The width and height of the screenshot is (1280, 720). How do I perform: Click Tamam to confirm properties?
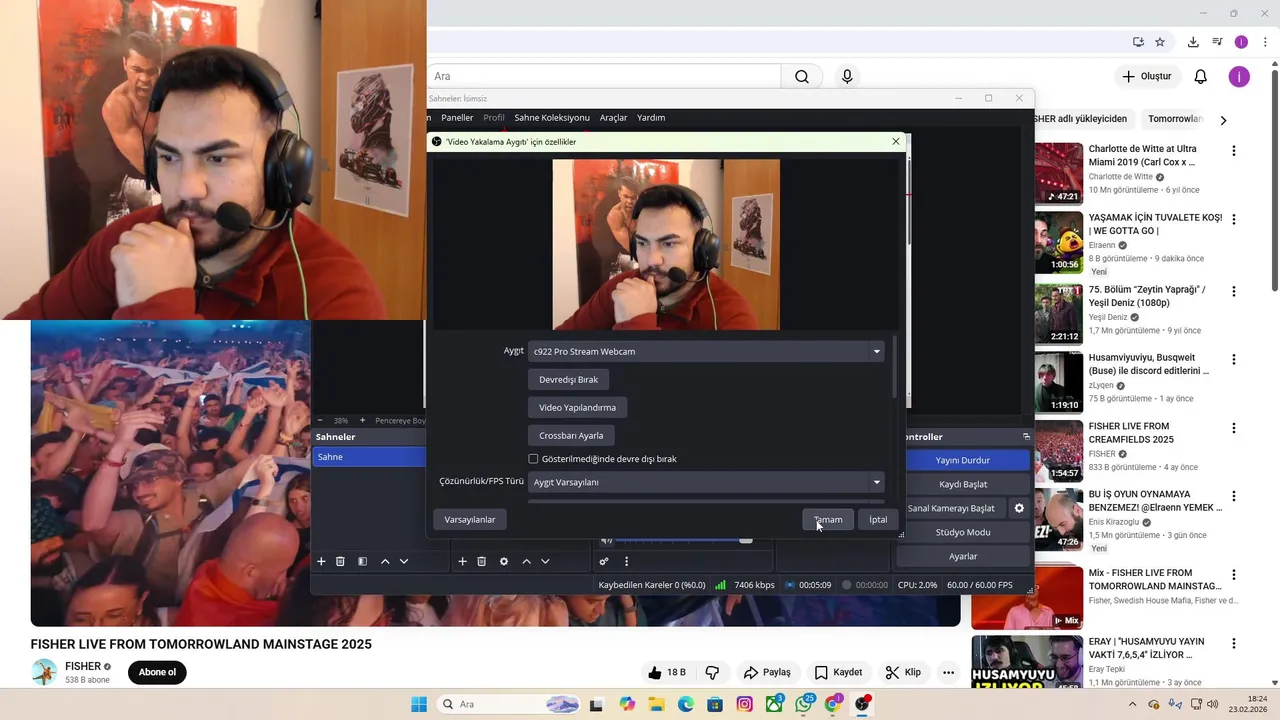coord(828,519)
